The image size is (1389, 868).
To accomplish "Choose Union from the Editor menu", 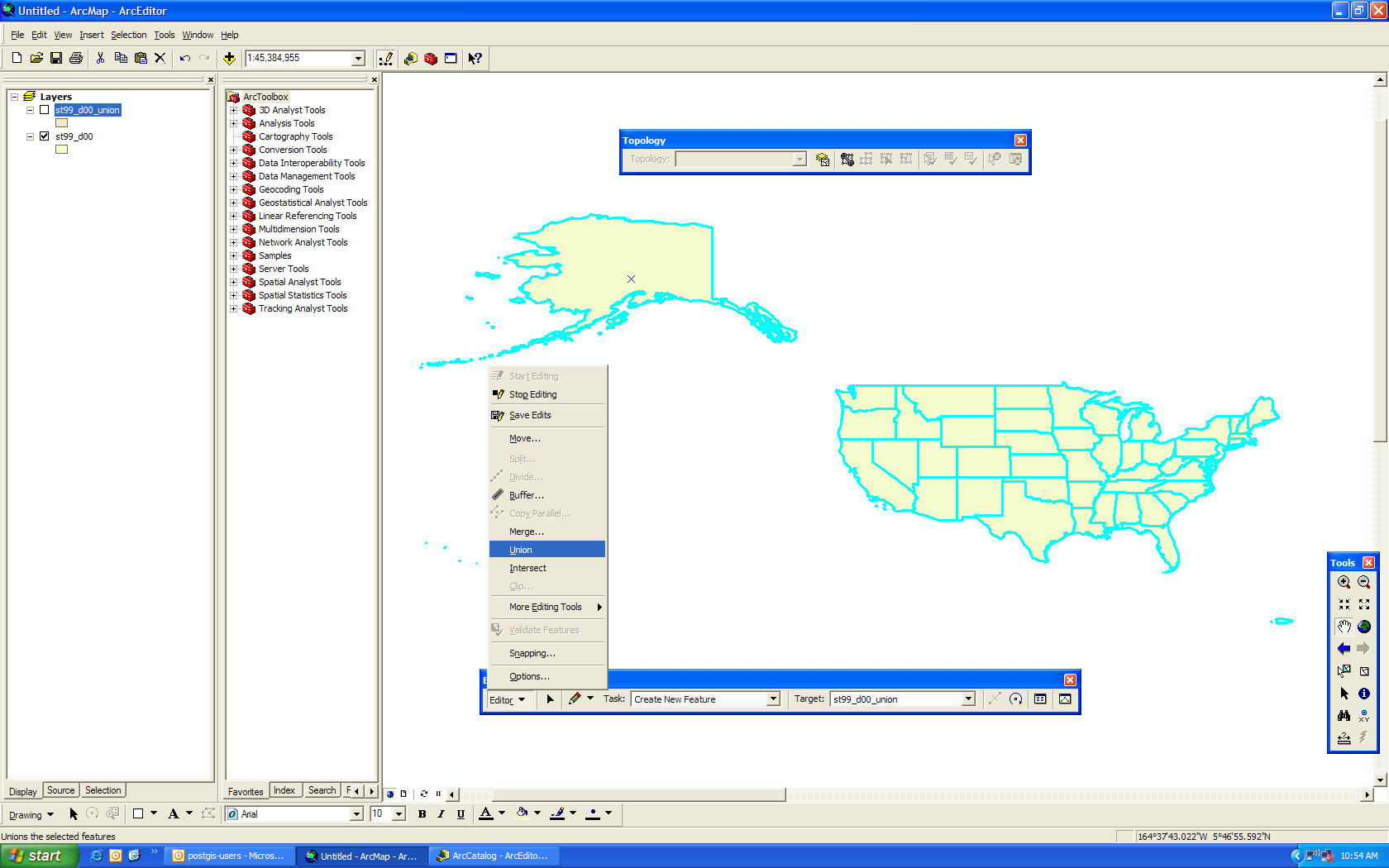I will pos(521,550).
